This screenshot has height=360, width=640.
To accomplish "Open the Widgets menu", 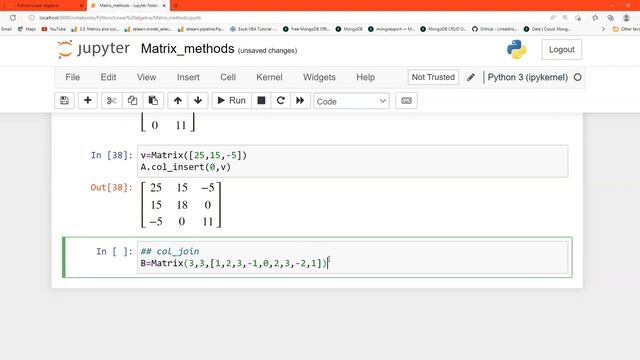I will point(319,77).
